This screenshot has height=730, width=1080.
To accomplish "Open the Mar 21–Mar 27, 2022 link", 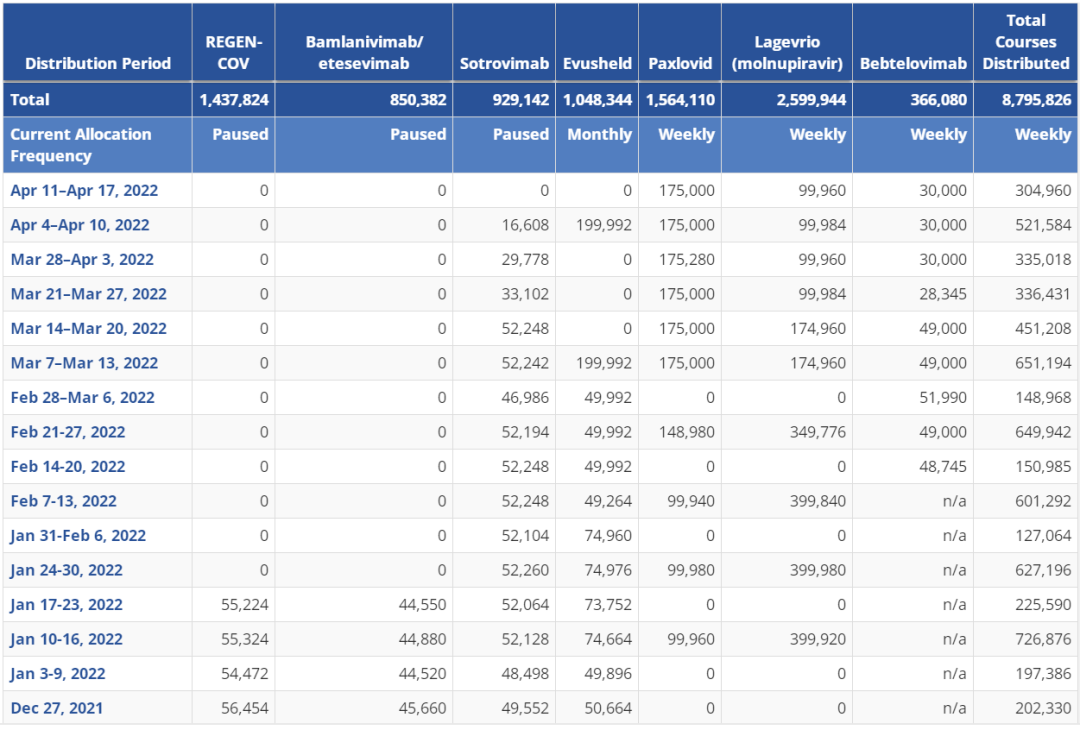I will 88,294.
